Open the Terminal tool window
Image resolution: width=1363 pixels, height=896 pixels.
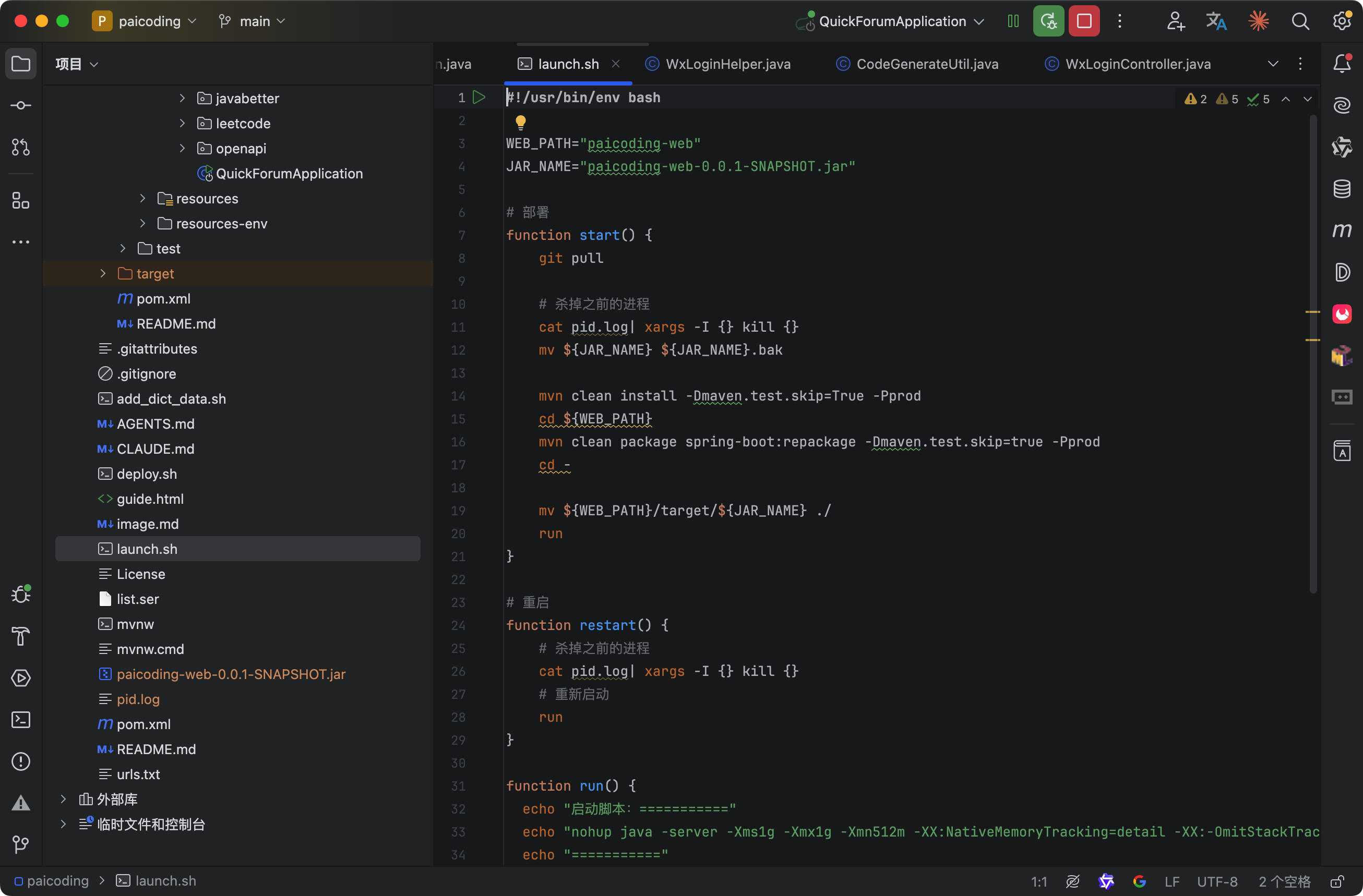pyautogui.click(x=21, y=720)
